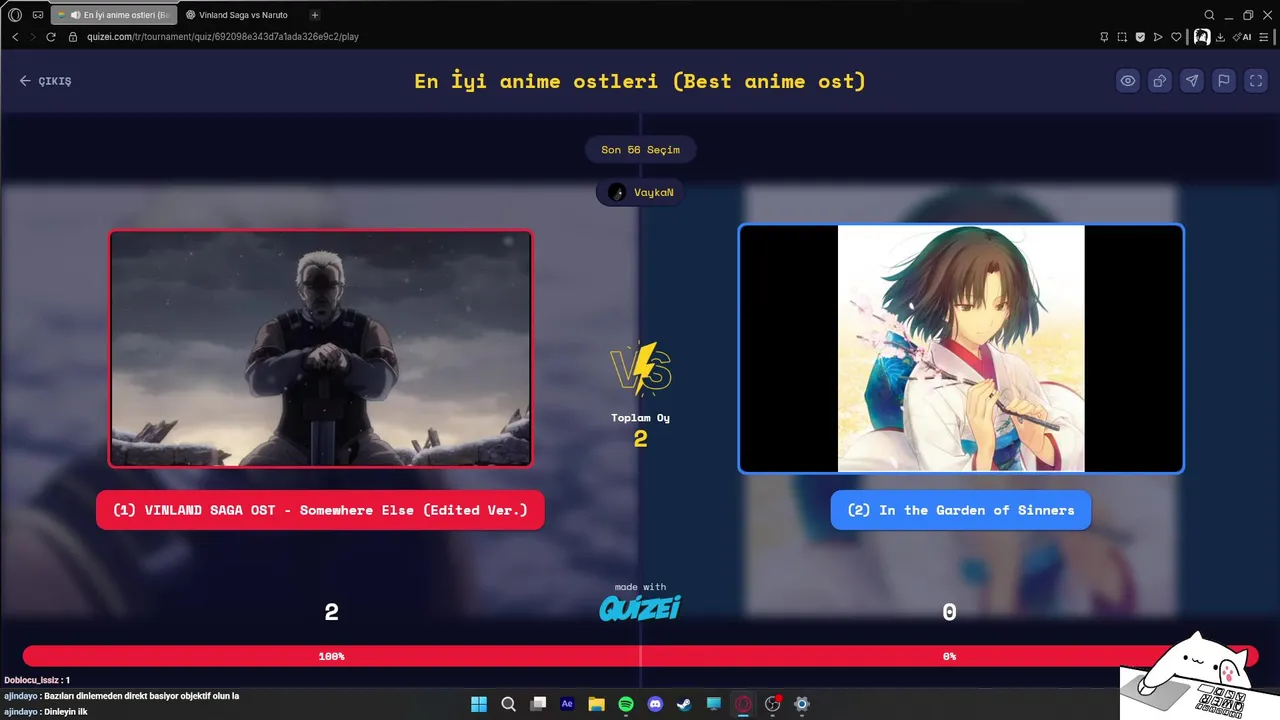This screenshot has width=1280, height=720.
Task: Open the VaykaN creator profile chip
Action: pos(640,192)
